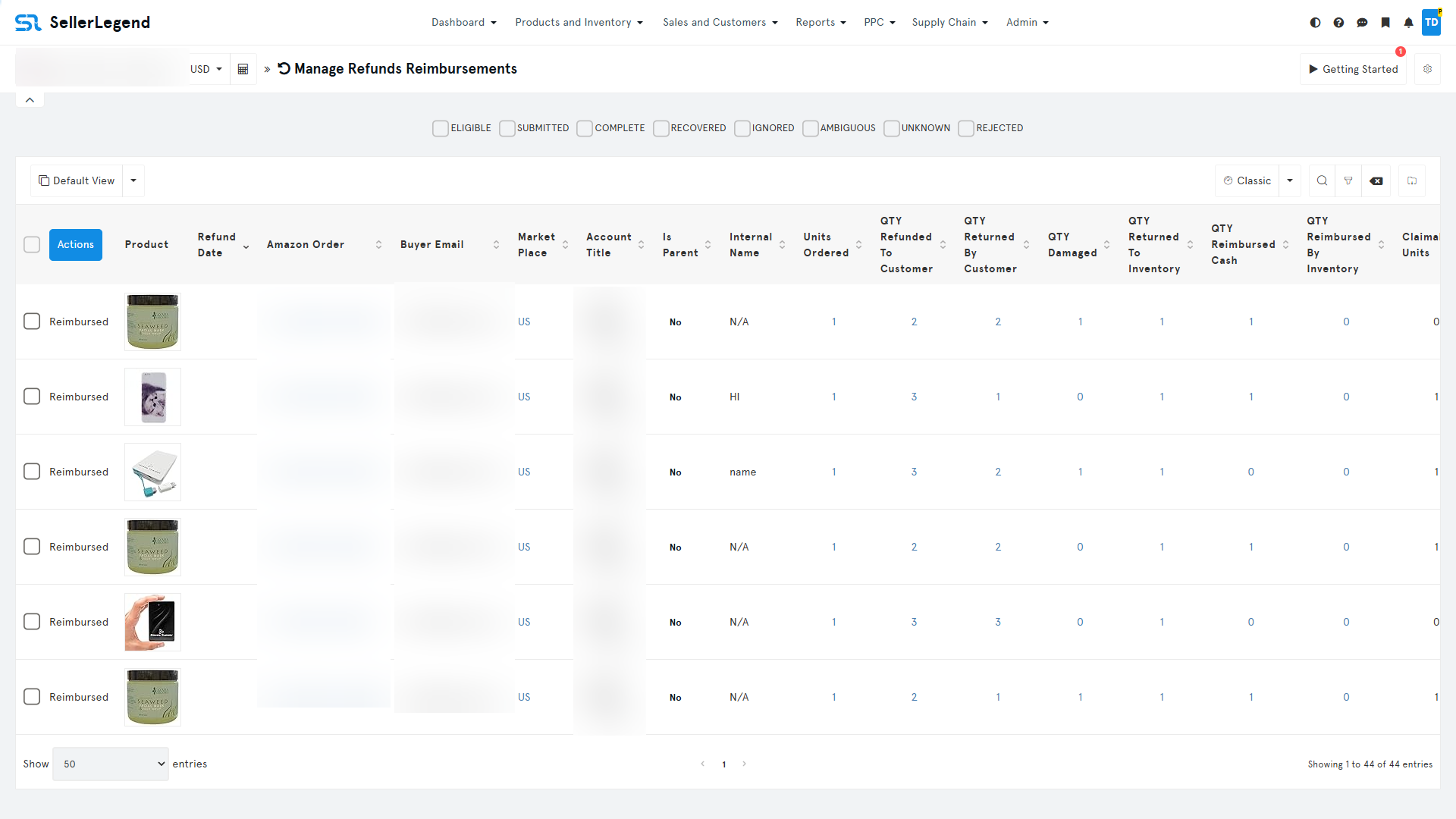The height and width of the screenshot is (819, 1456).
Task: Open the Show entries count dropdown
Action: pyautogui.click(x=111, y=764)
